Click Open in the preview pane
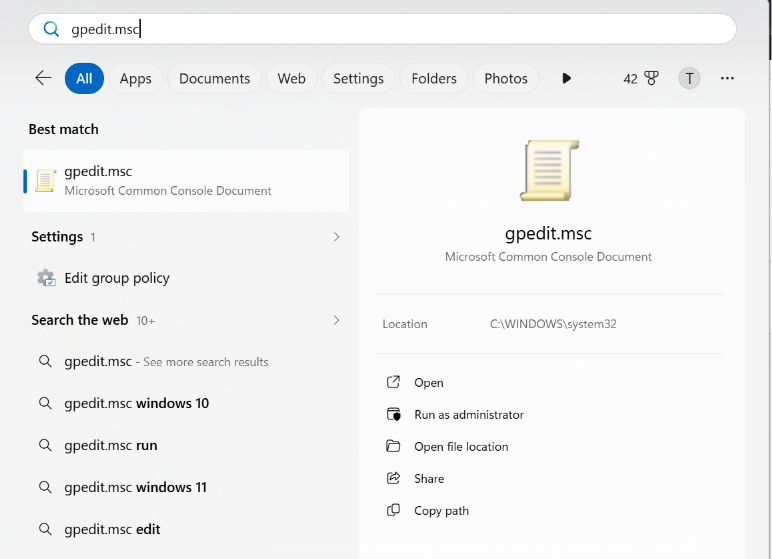Screen dimensions: 772x559 tap(428, 383)
